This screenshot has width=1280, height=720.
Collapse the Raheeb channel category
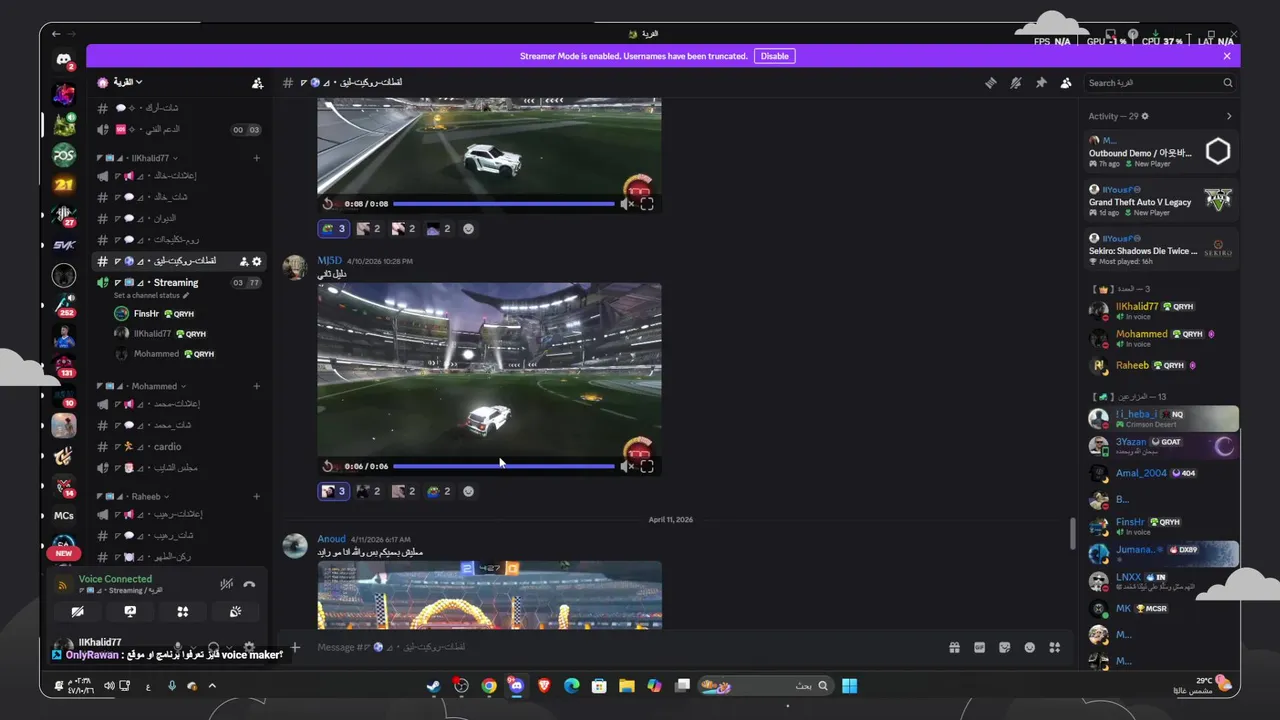(133, 496)
